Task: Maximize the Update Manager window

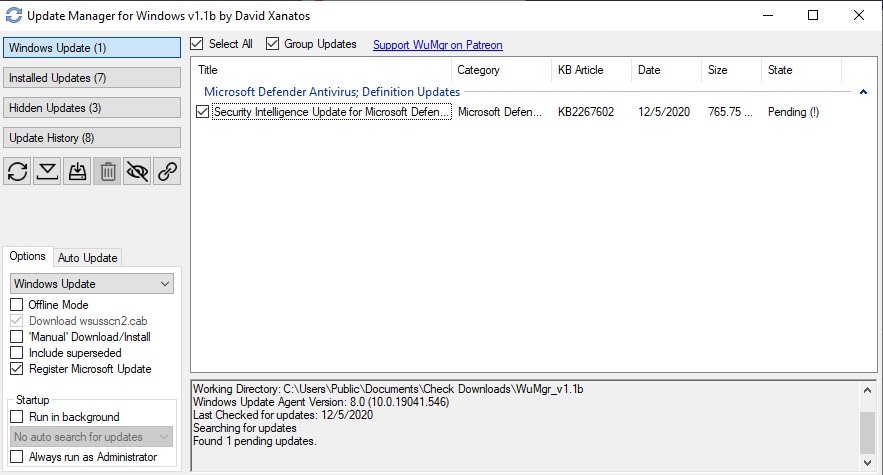Action: click(813, 15)
